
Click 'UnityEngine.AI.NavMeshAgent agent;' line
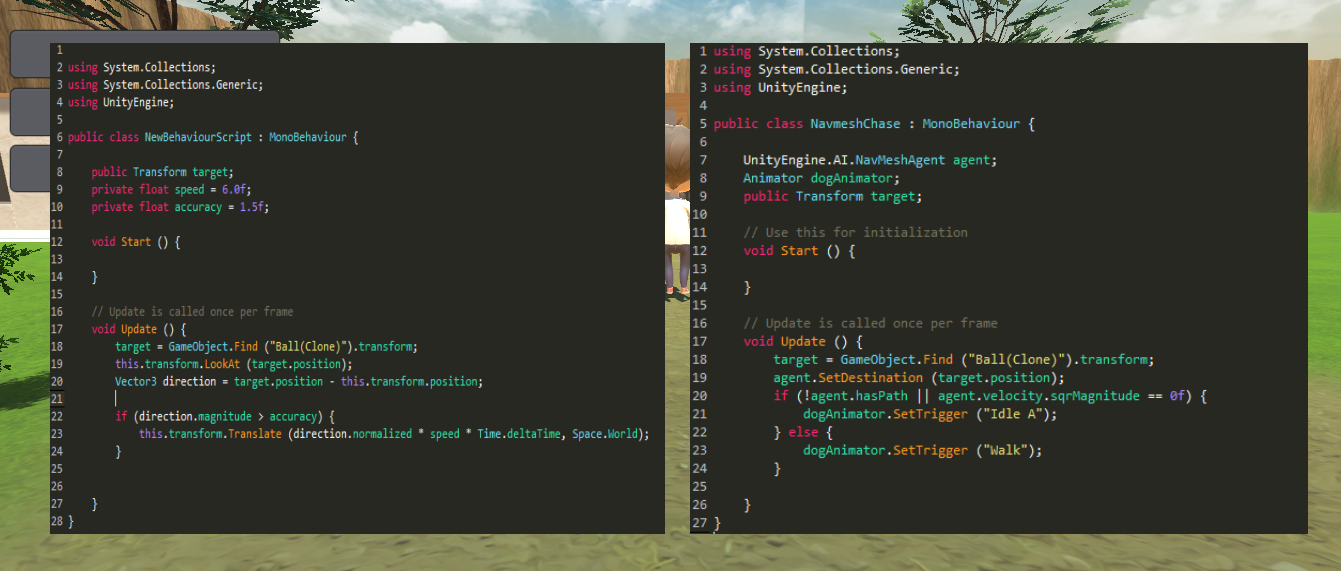pos(870,160)
